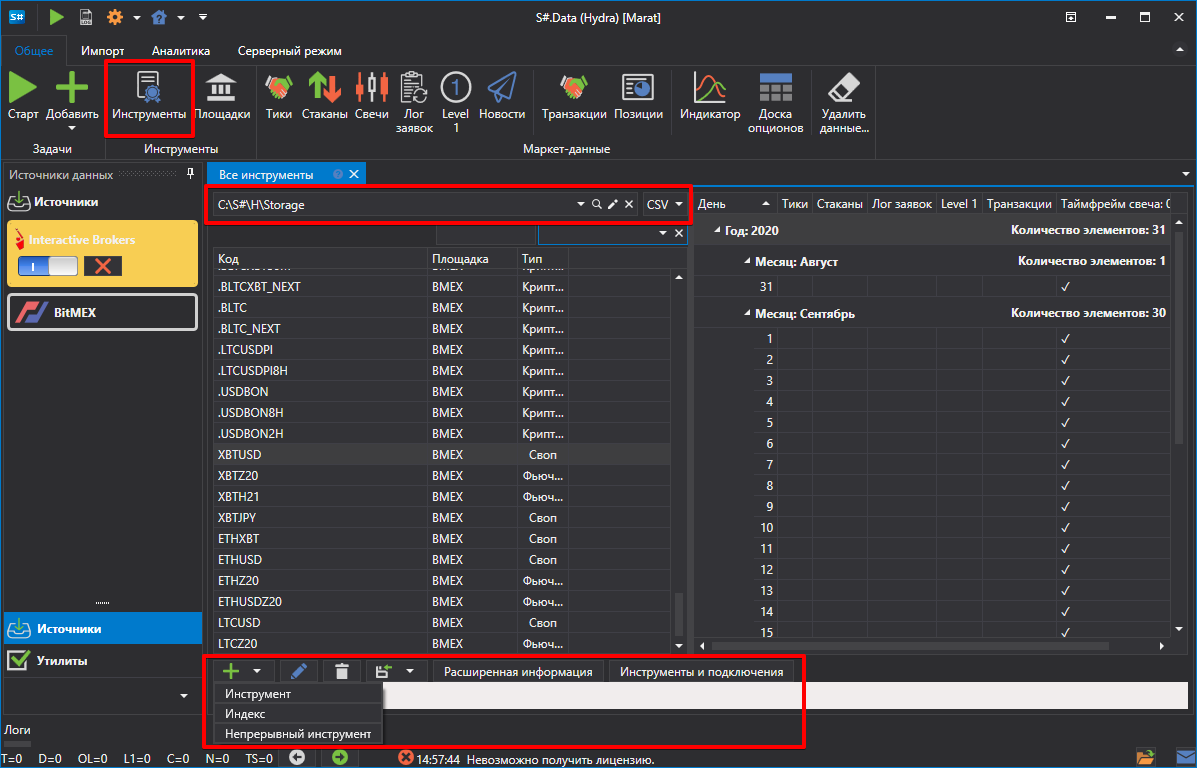Open the gear icon dropdown arrow in title bar
This screenshot has height=768, width=1197.
coord(137,18)
